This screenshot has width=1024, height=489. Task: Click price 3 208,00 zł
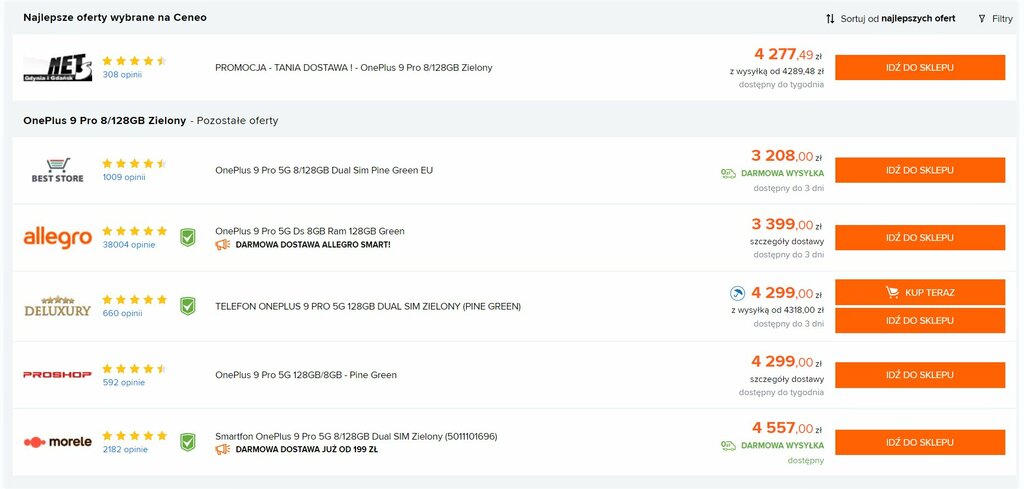[x=786, y=155]
